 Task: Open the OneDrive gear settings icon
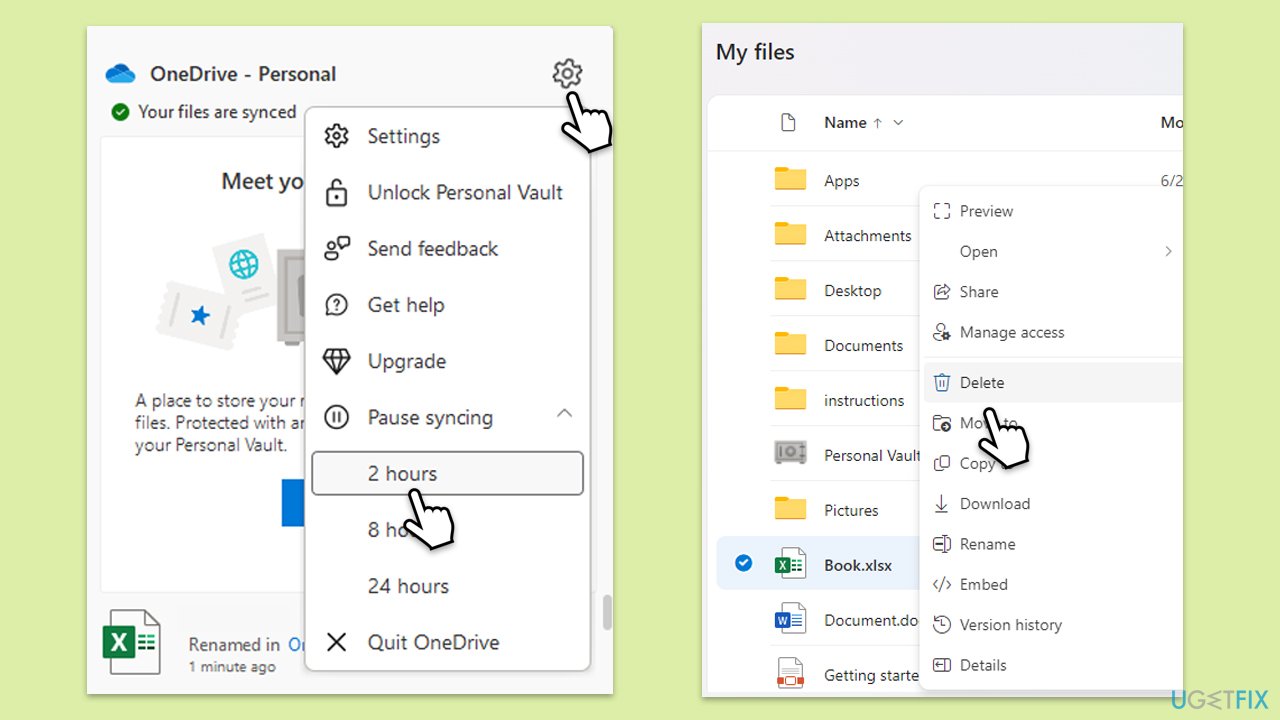[x=567, y=73]
